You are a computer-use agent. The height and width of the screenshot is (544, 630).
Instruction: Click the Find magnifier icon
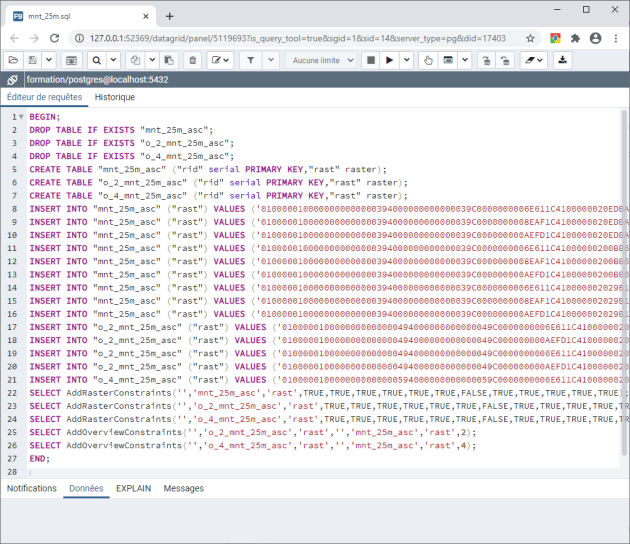97,60
